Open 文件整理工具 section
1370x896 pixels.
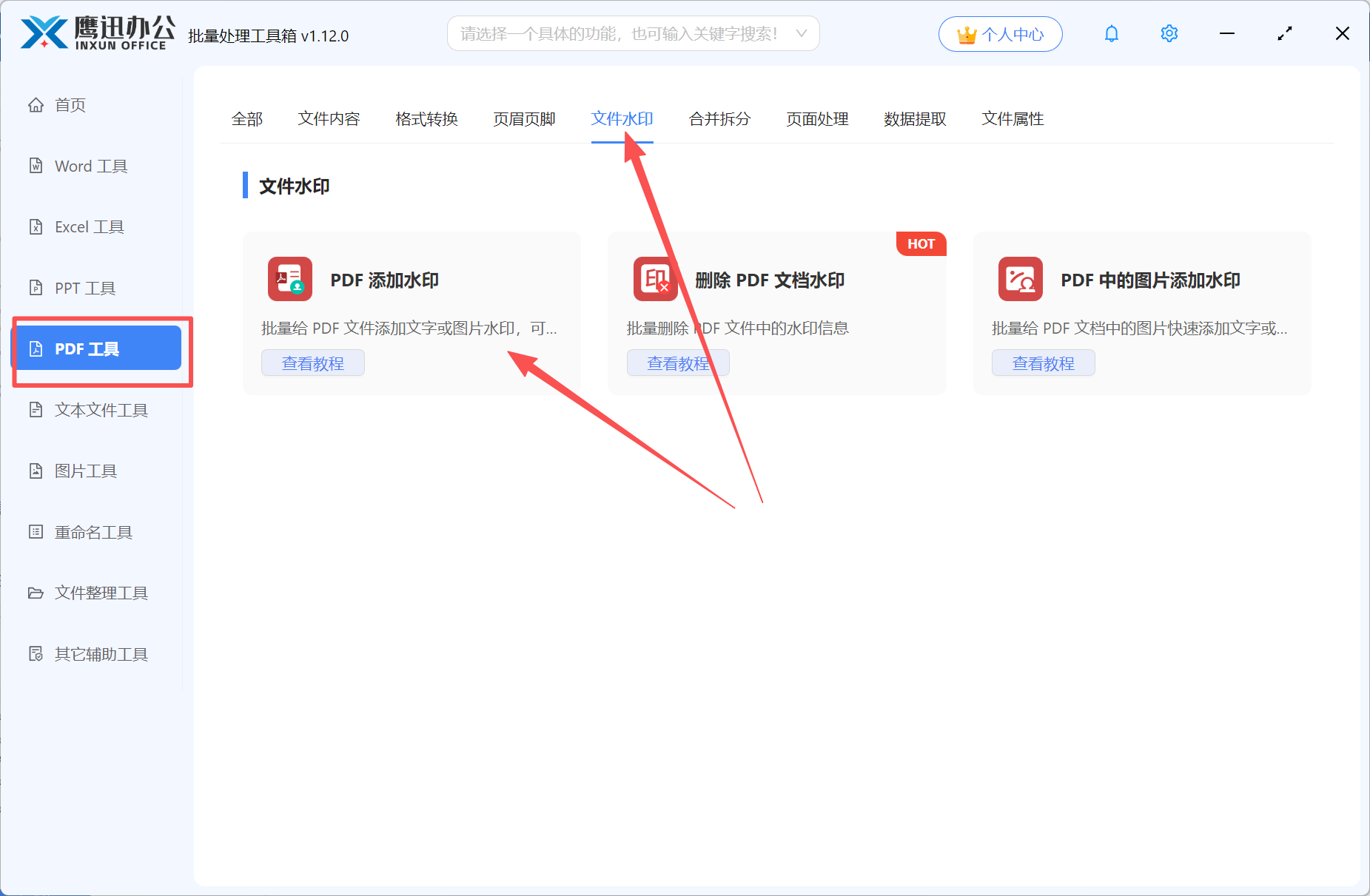click(101, 593)
